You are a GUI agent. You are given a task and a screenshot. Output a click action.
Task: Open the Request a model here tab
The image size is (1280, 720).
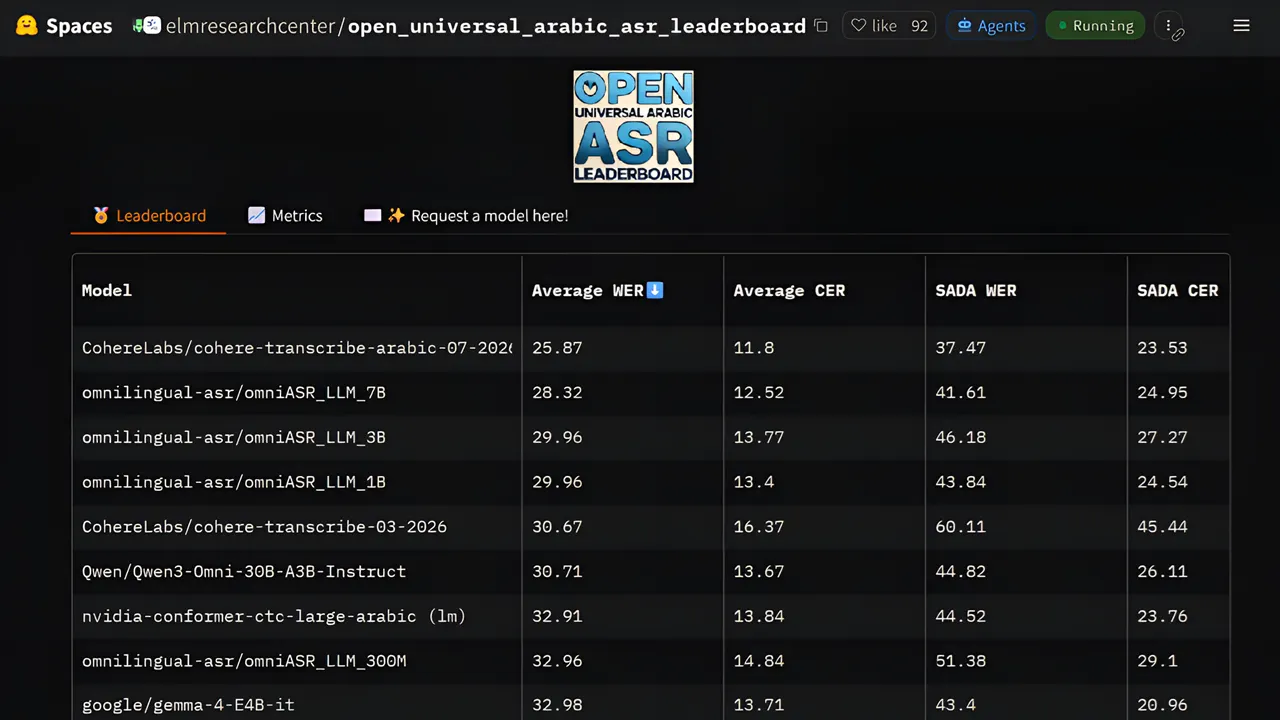pos(466,215)
